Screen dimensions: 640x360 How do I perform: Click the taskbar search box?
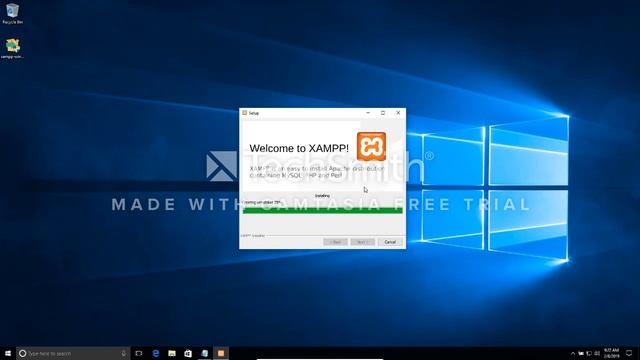73,353
